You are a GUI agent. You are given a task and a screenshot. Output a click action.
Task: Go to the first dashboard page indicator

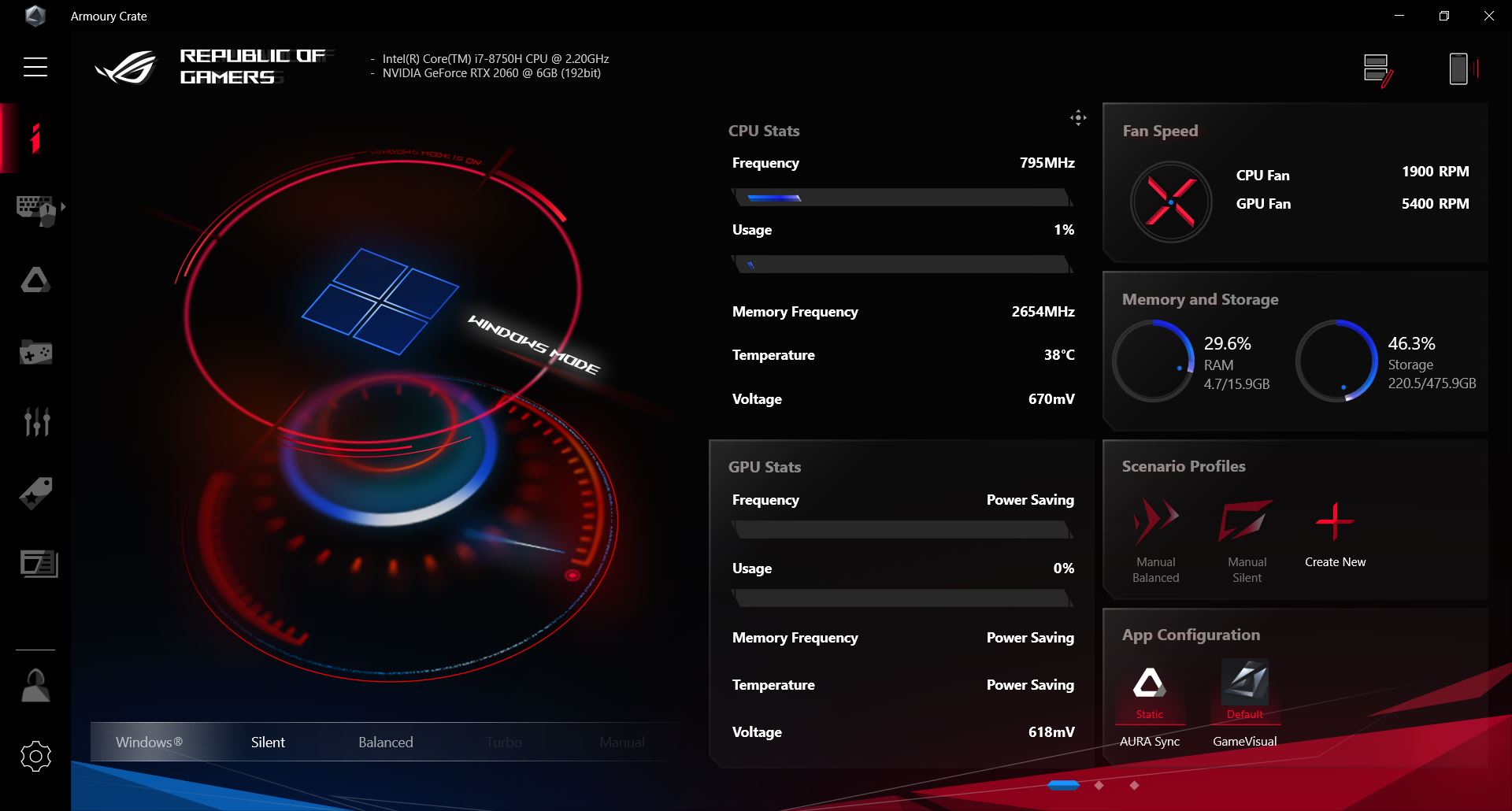(x=1063, y=785)
